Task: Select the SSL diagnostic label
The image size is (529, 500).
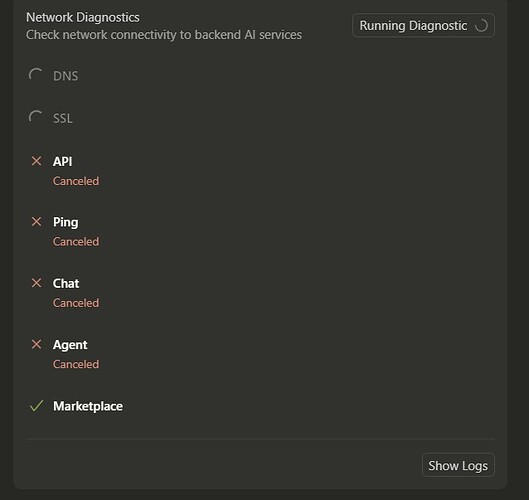Action: [x=63, y=118]
